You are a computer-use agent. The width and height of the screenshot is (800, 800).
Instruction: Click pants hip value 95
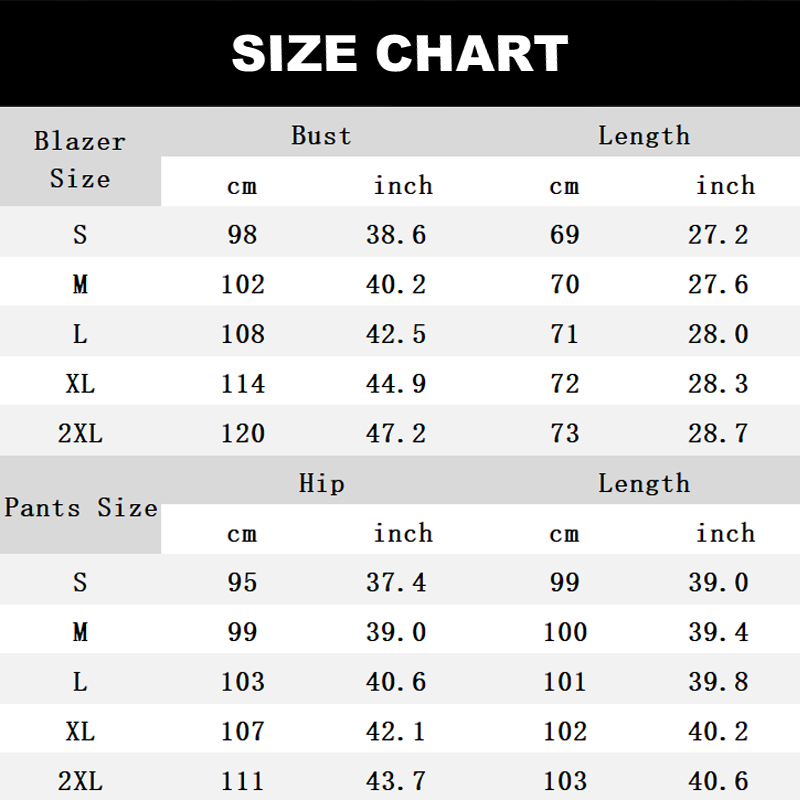click(242, 582)
